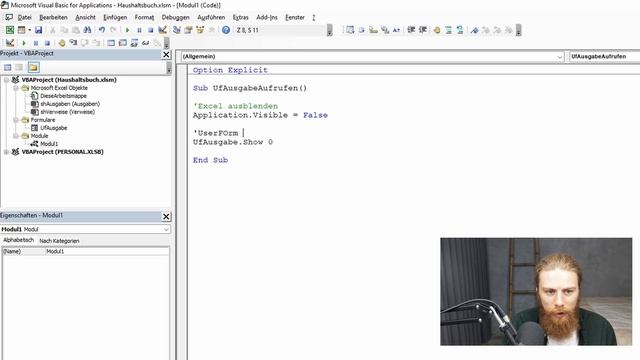640x360 pixels.
Task: Outdent the selected code lines
Action: [423, 30]
